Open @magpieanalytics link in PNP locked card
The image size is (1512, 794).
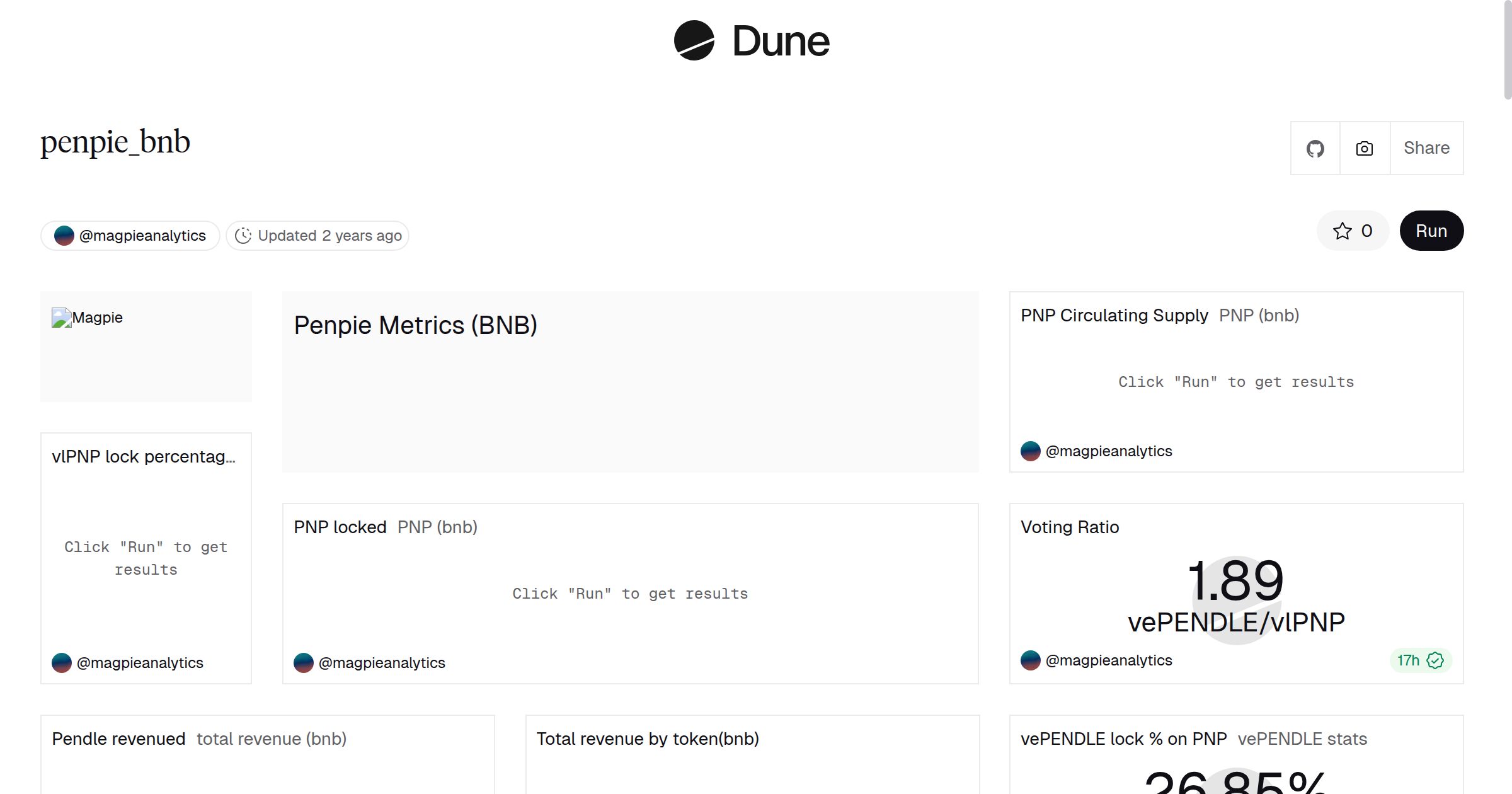[x=381, y=663]
